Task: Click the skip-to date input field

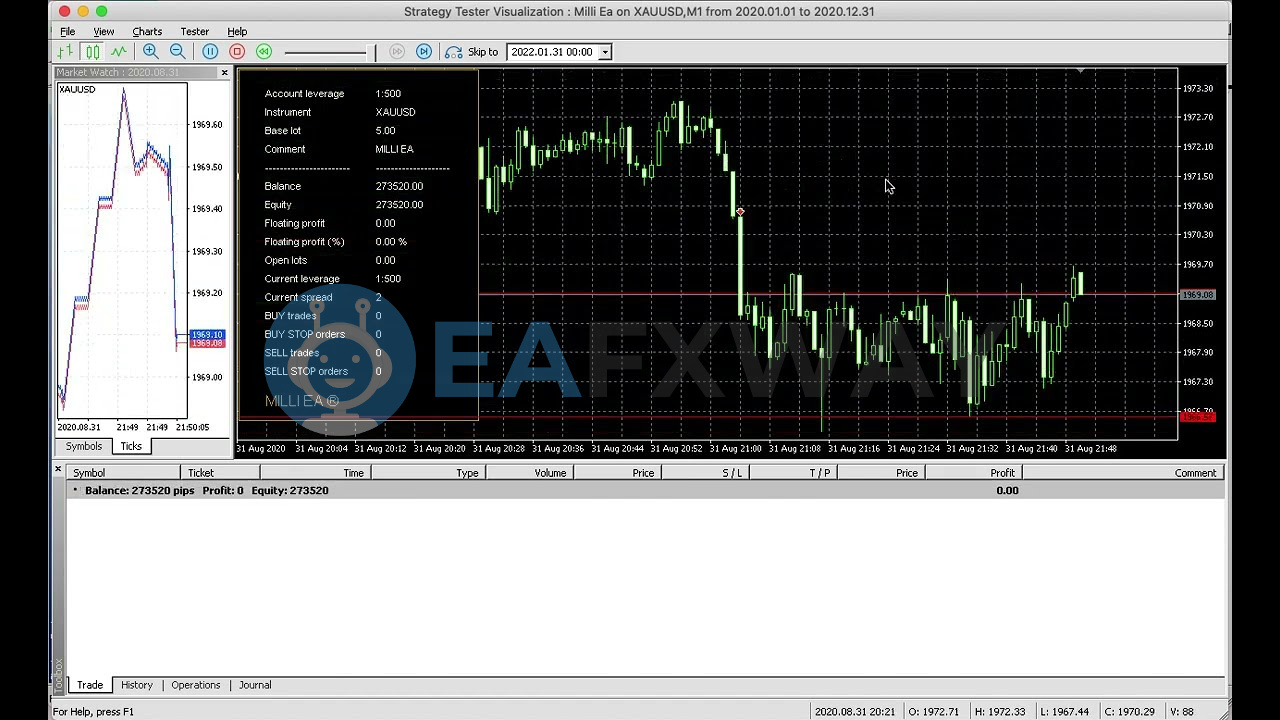Action: click(551, 52)
